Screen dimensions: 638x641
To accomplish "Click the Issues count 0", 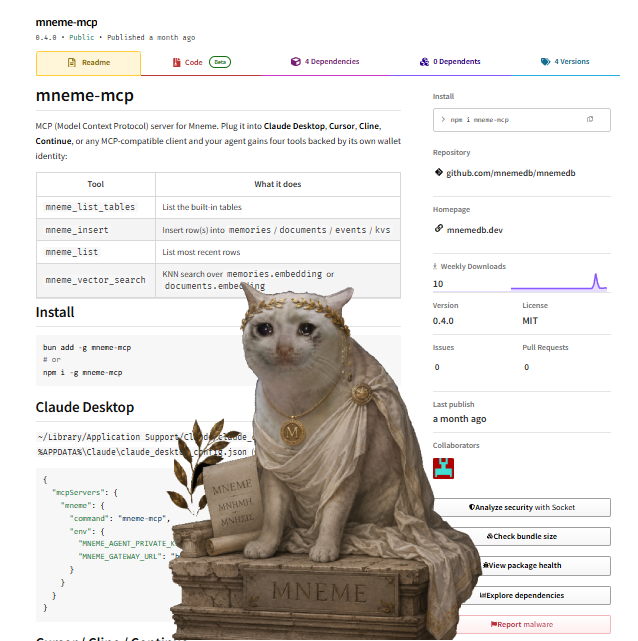I will 437,367.
